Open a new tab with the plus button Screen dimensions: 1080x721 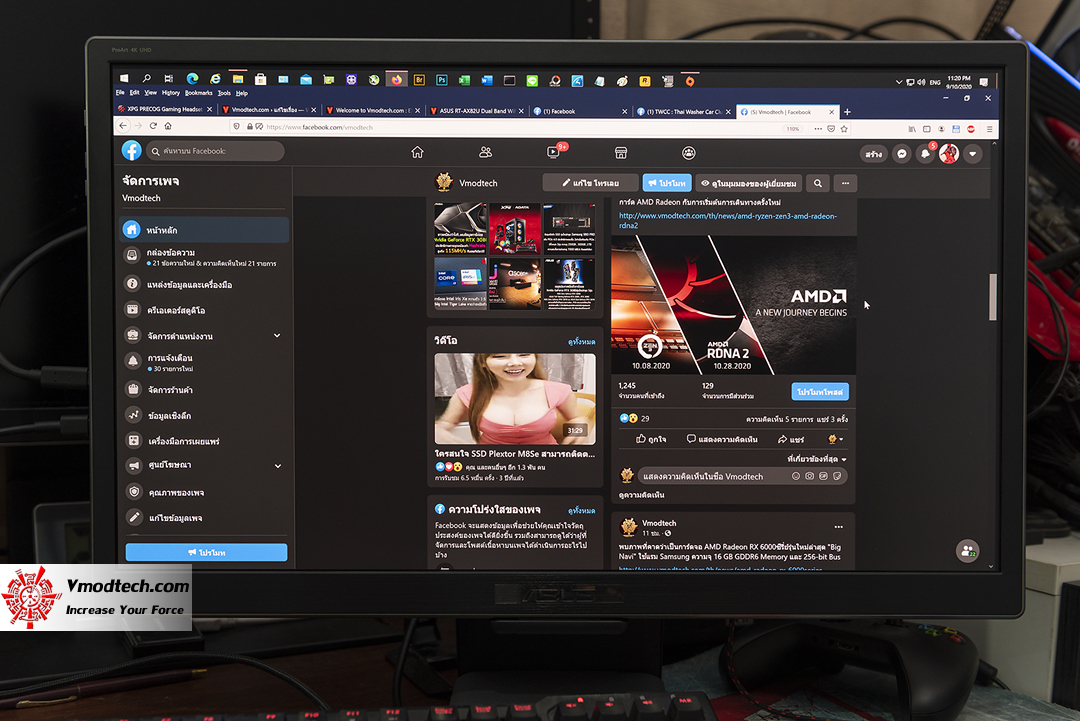847,112
